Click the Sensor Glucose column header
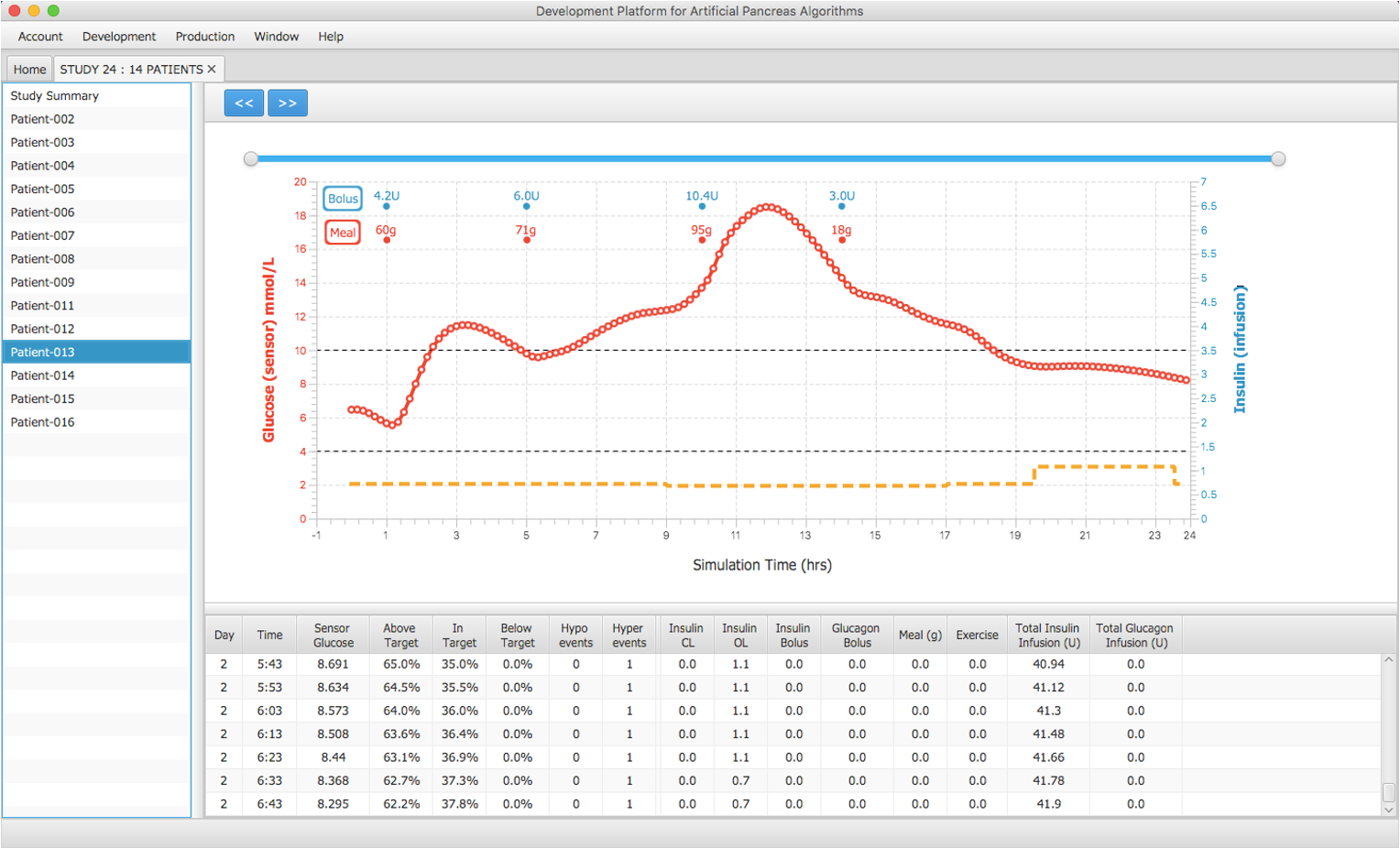 [x=333, y=636]
